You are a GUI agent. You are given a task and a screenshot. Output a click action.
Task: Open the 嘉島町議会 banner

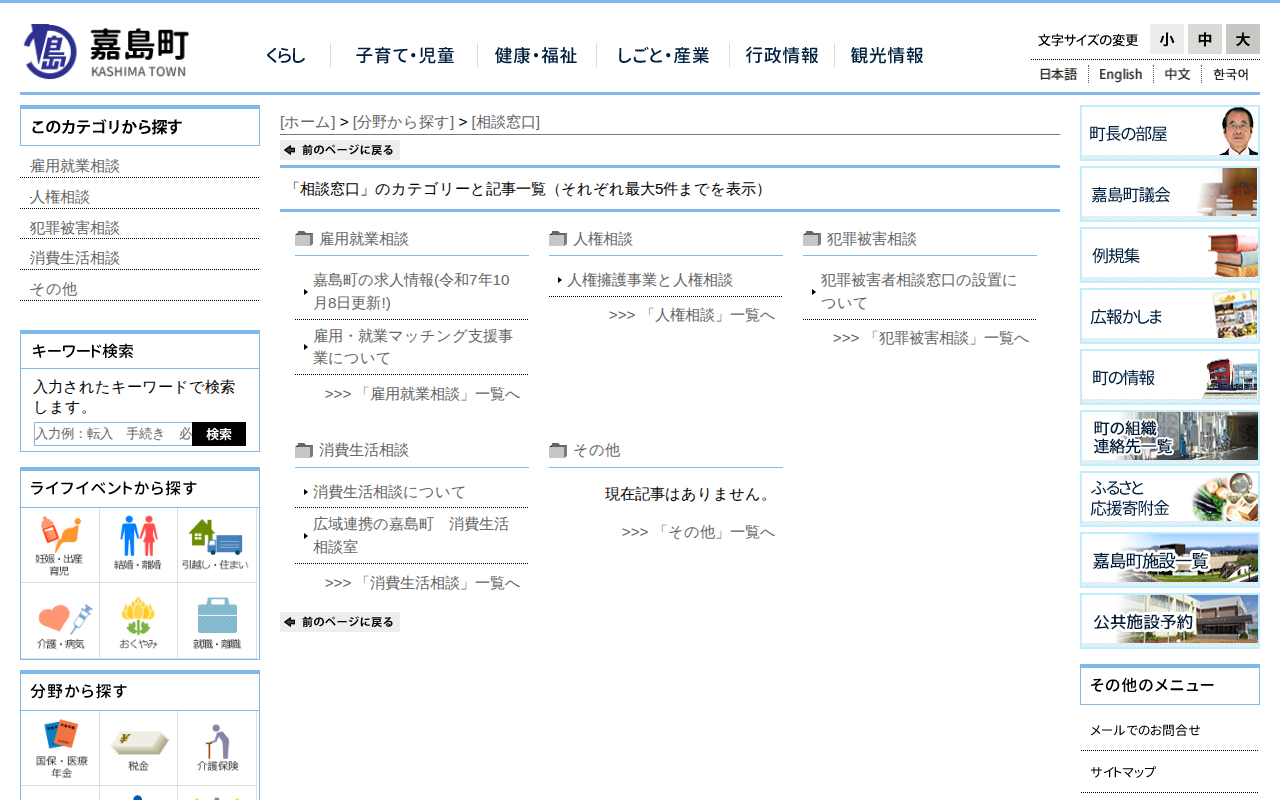point(1170,194)
